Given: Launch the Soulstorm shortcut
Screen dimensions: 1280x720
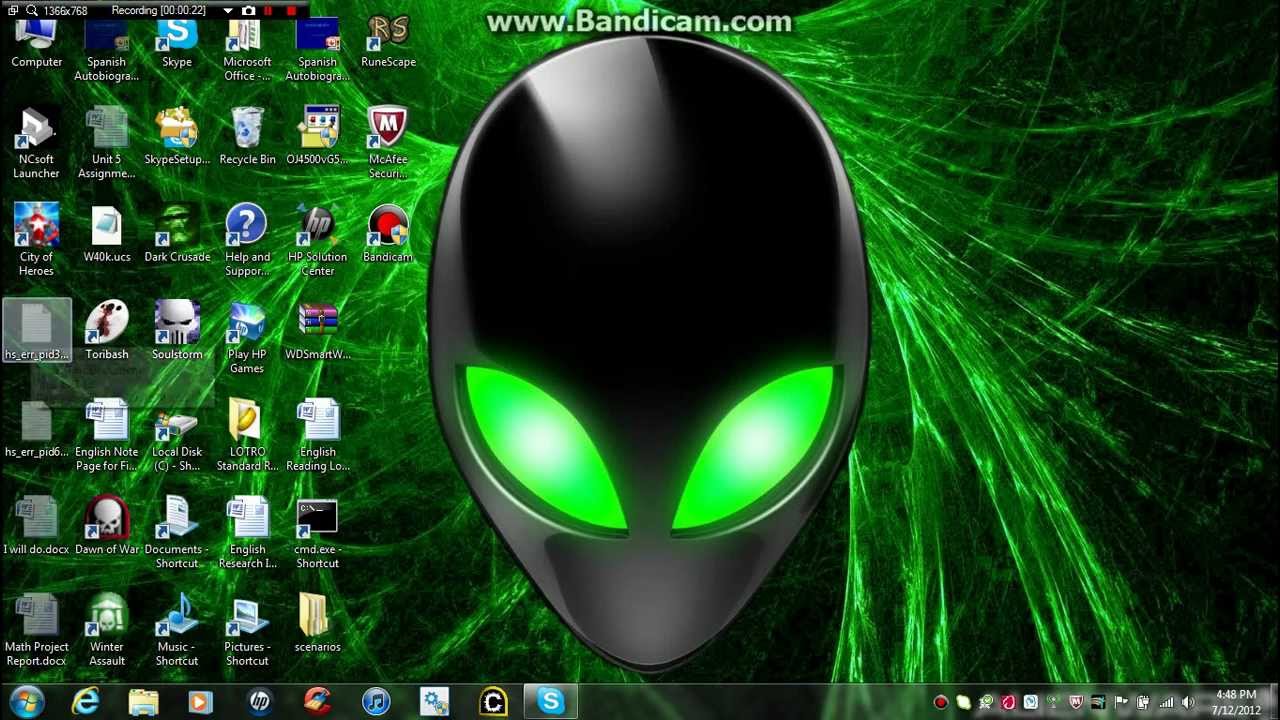Looking at the screenshot, I should pyautogui.click(x=177, y=331).
